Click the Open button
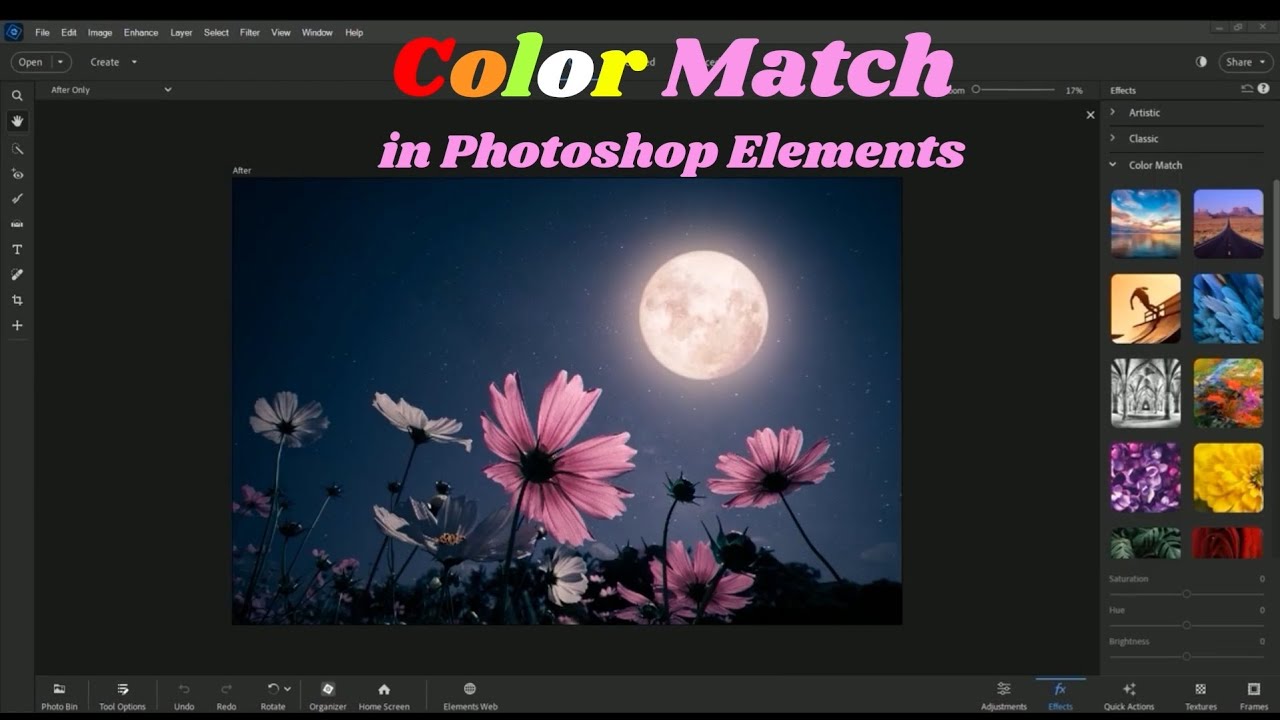This screenshot has width=1280, height=720. (31, 62)
